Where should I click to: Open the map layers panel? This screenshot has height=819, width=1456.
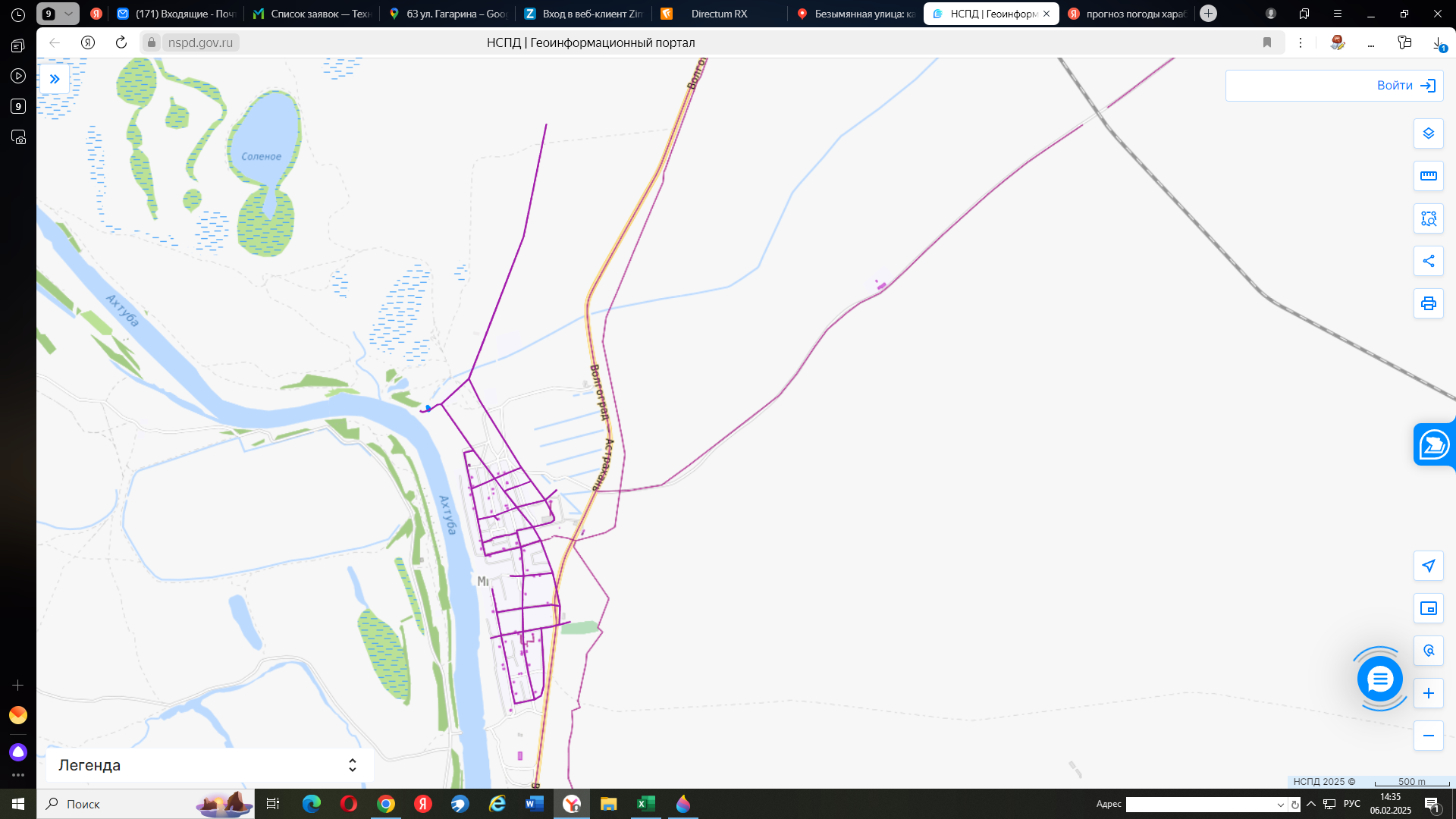(1428, 133)
